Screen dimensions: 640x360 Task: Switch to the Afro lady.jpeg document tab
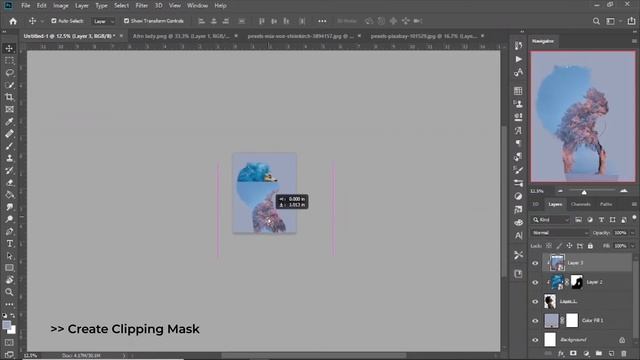coord(182,36)
